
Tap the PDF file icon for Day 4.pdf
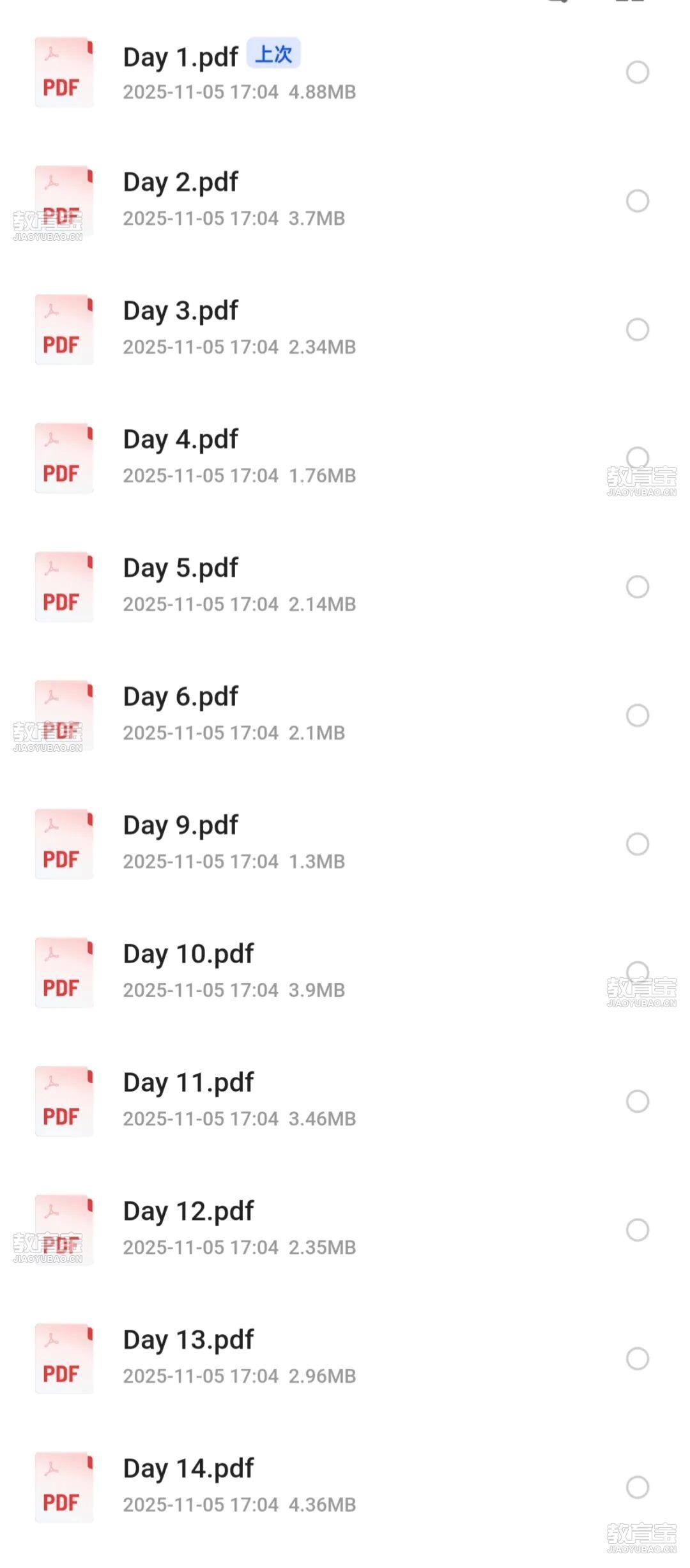pos(64,458)
